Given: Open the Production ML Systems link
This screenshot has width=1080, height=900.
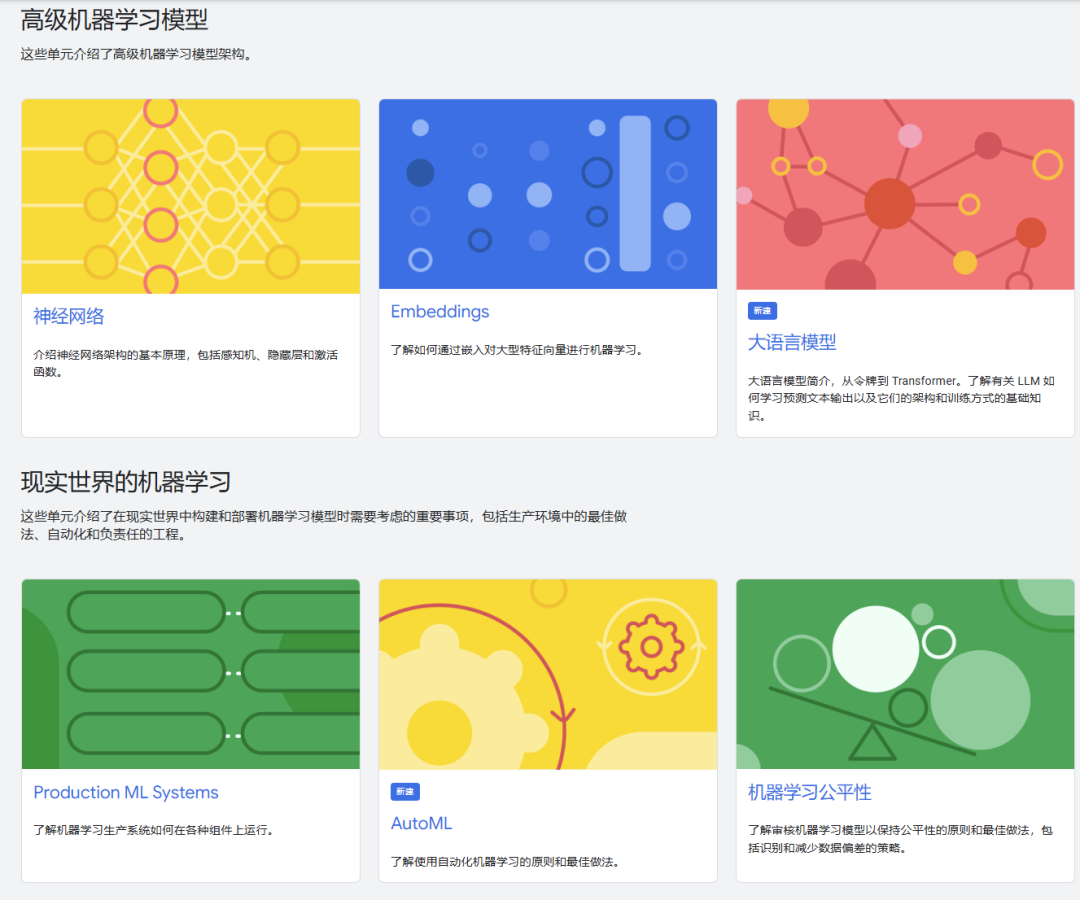Looking at the screenshot, I should [x=126, y=793].
